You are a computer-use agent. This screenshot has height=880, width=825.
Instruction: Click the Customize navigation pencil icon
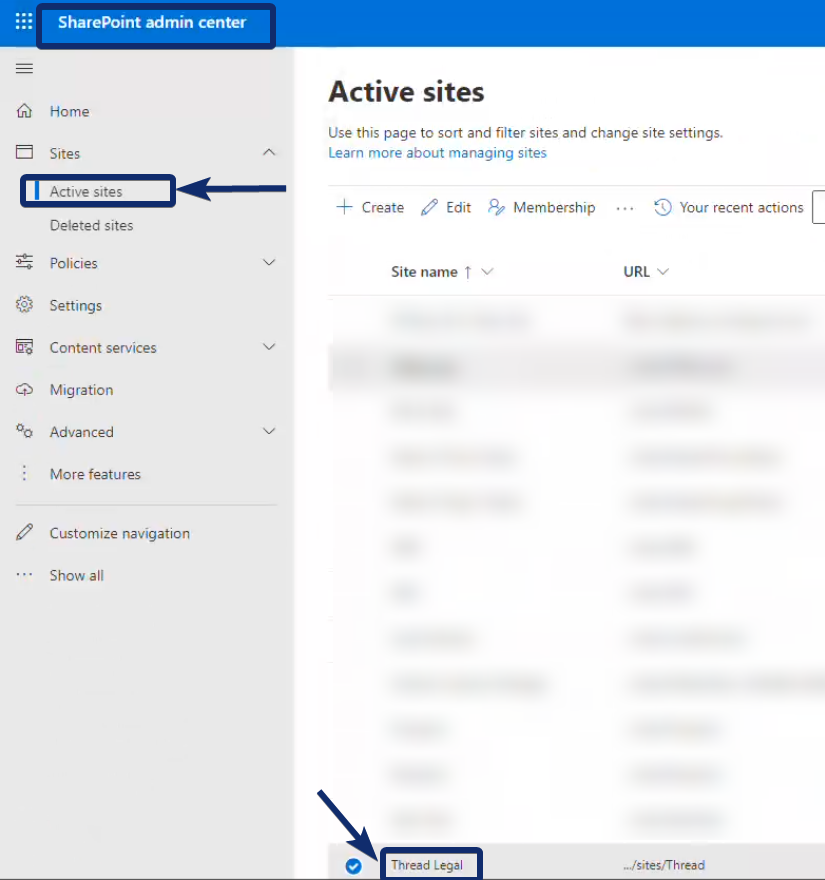[24, 532]
